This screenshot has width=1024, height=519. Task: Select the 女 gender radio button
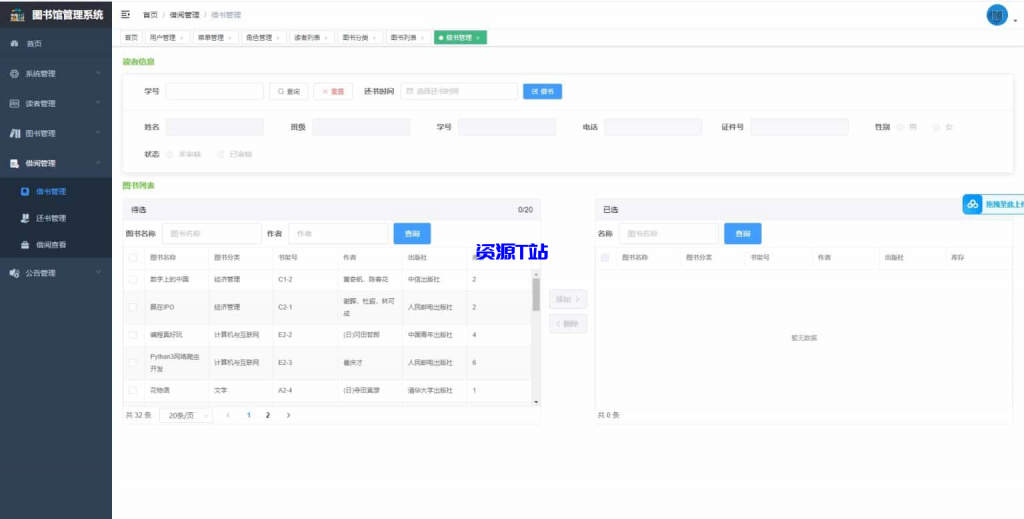(936, 127)
